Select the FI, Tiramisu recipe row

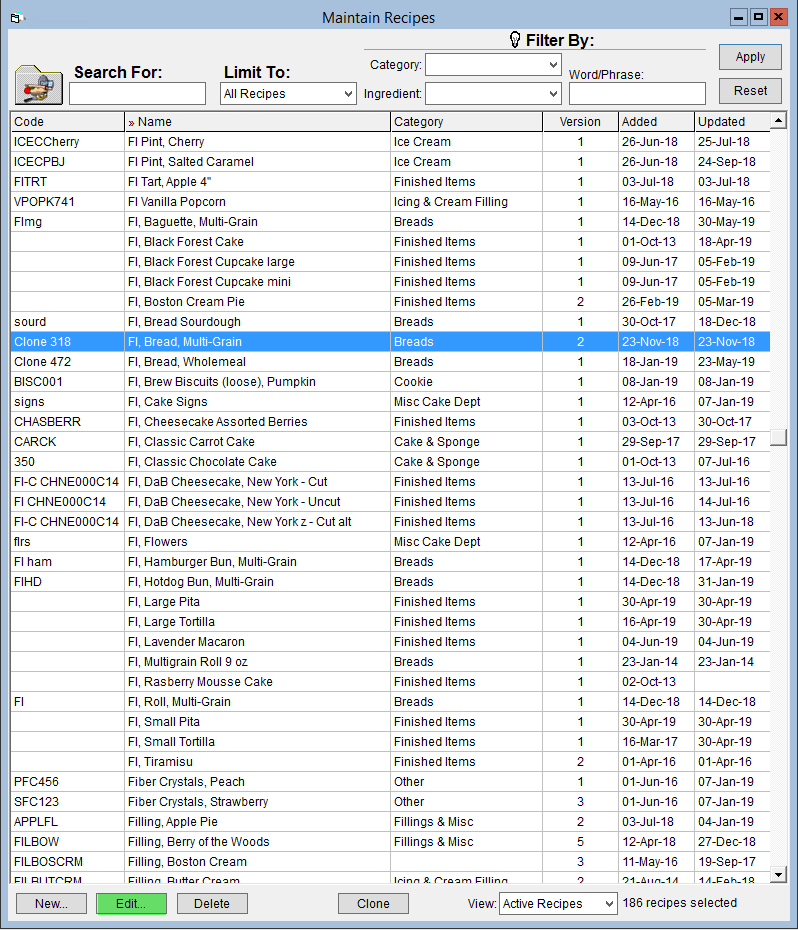pos(390,762)
